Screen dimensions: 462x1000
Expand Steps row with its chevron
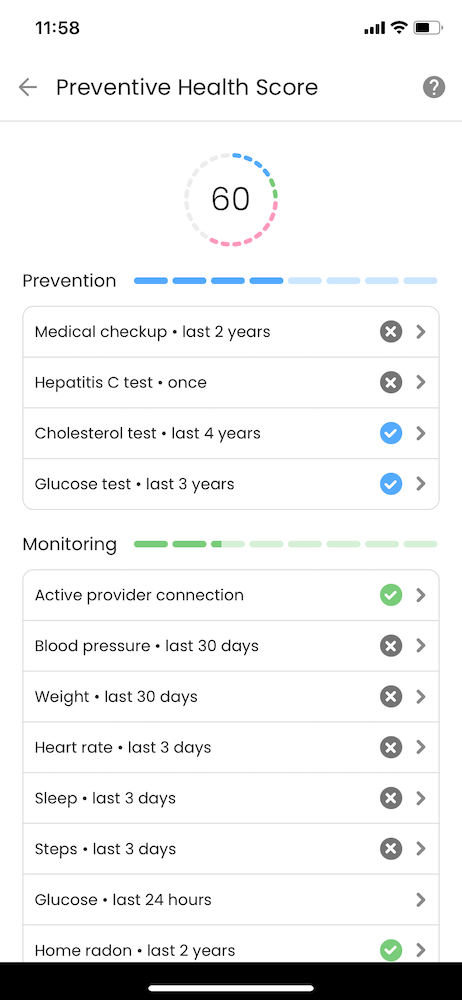[421, 849]
